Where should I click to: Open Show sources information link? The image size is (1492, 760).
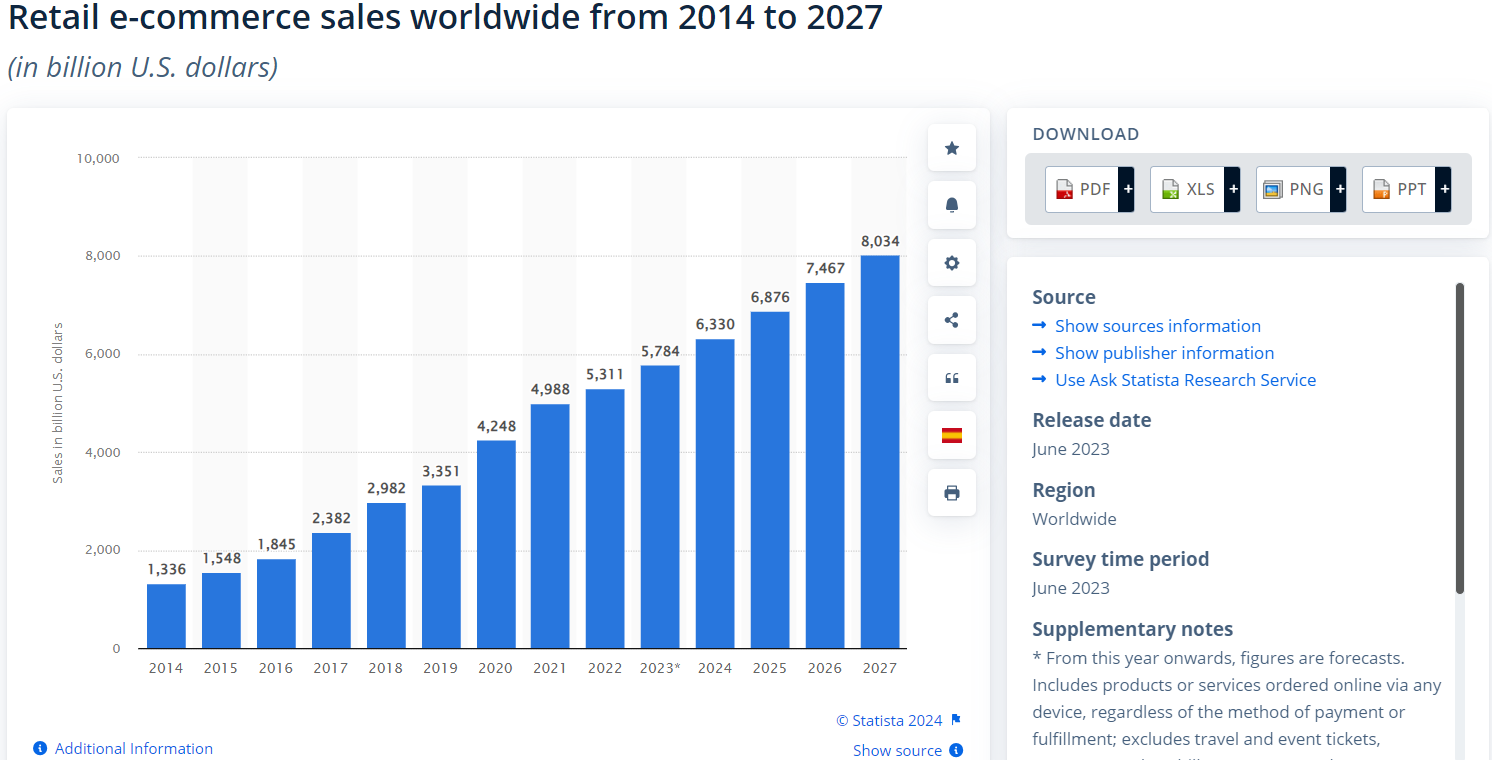(1157, 326)
